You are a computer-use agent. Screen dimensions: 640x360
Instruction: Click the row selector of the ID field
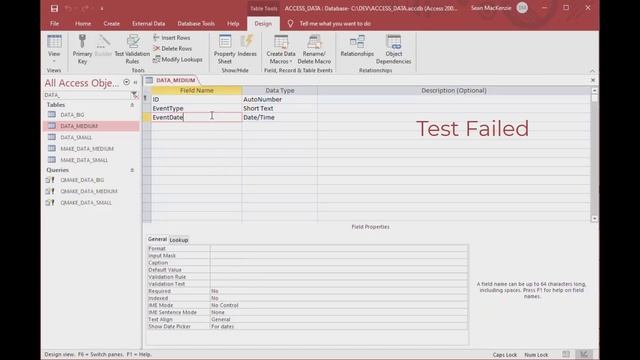147,99
